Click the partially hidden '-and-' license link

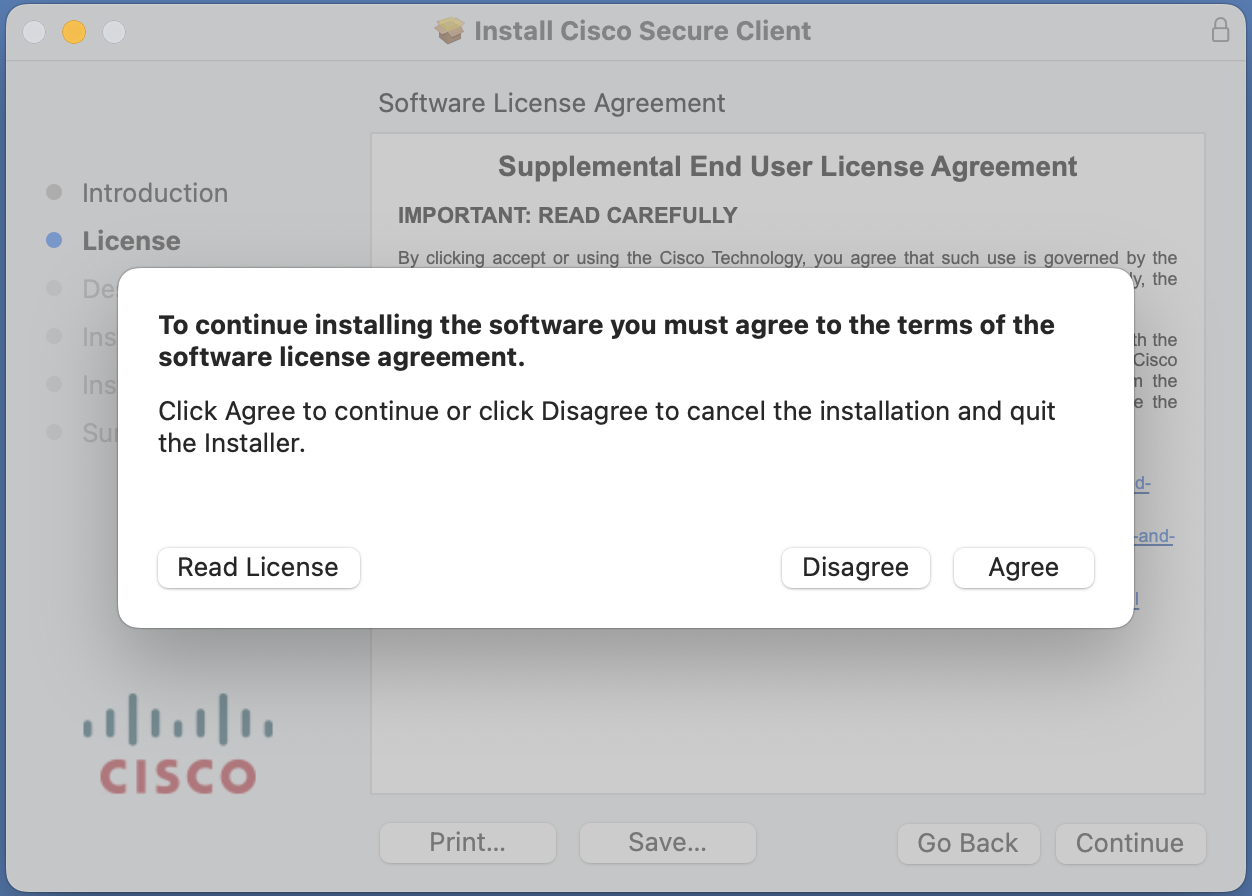1154,536
